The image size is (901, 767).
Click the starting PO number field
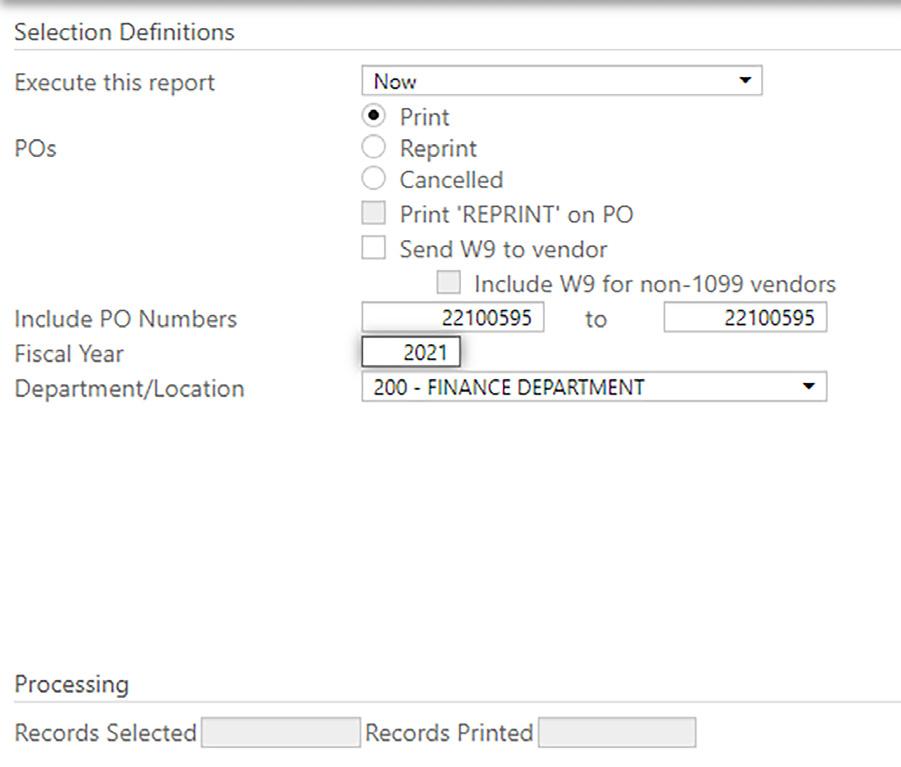(x=452, y=317)
